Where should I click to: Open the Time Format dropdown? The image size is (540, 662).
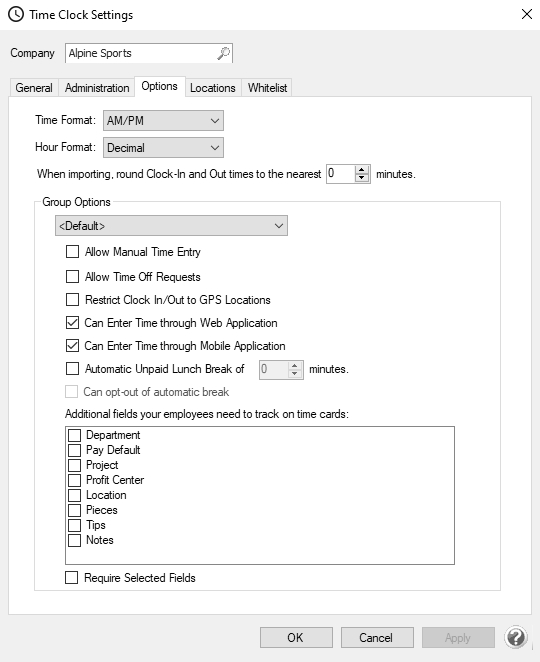click(x=163, y=121)
